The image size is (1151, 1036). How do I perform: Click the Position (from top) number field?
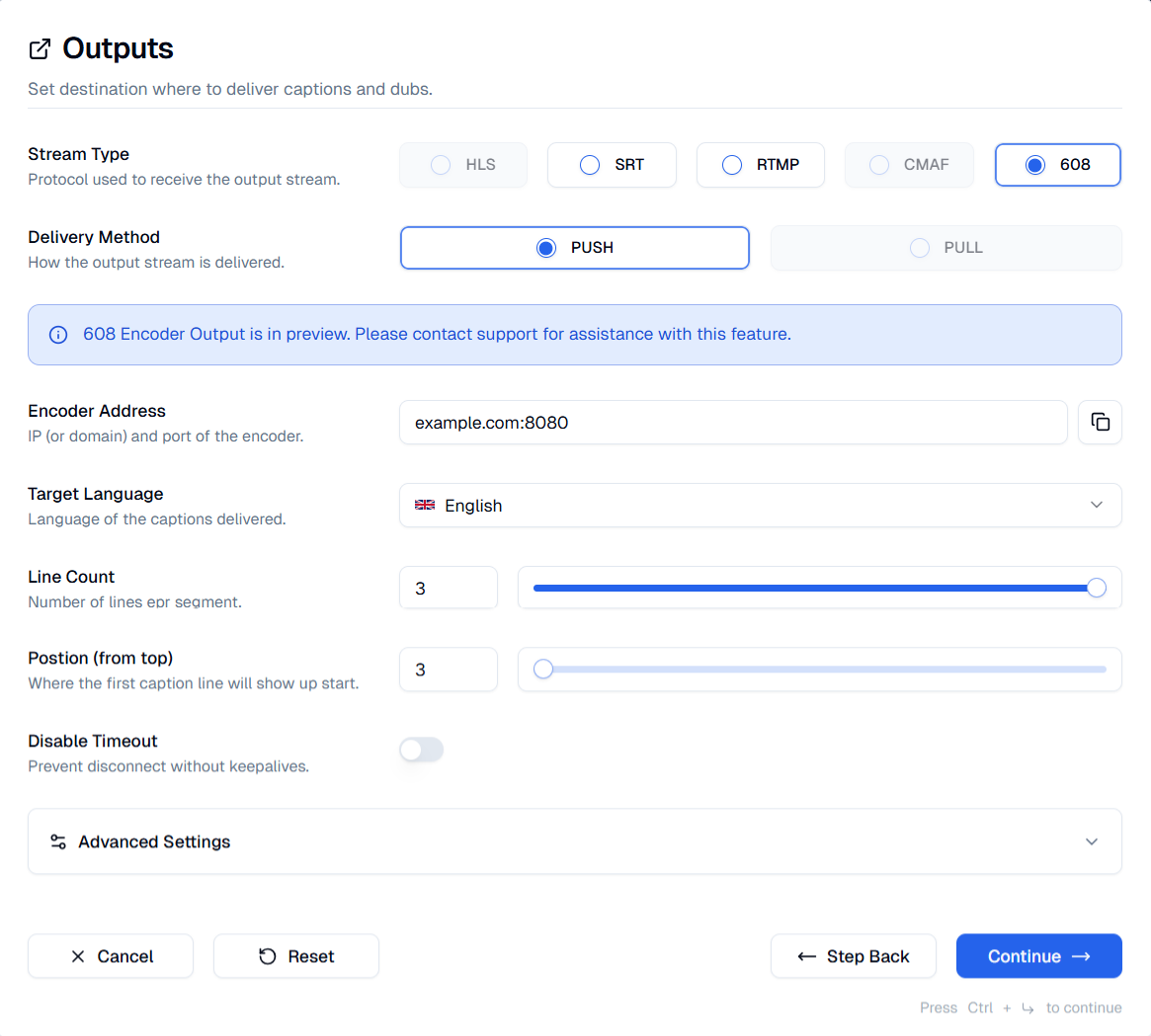click(449, 670)
